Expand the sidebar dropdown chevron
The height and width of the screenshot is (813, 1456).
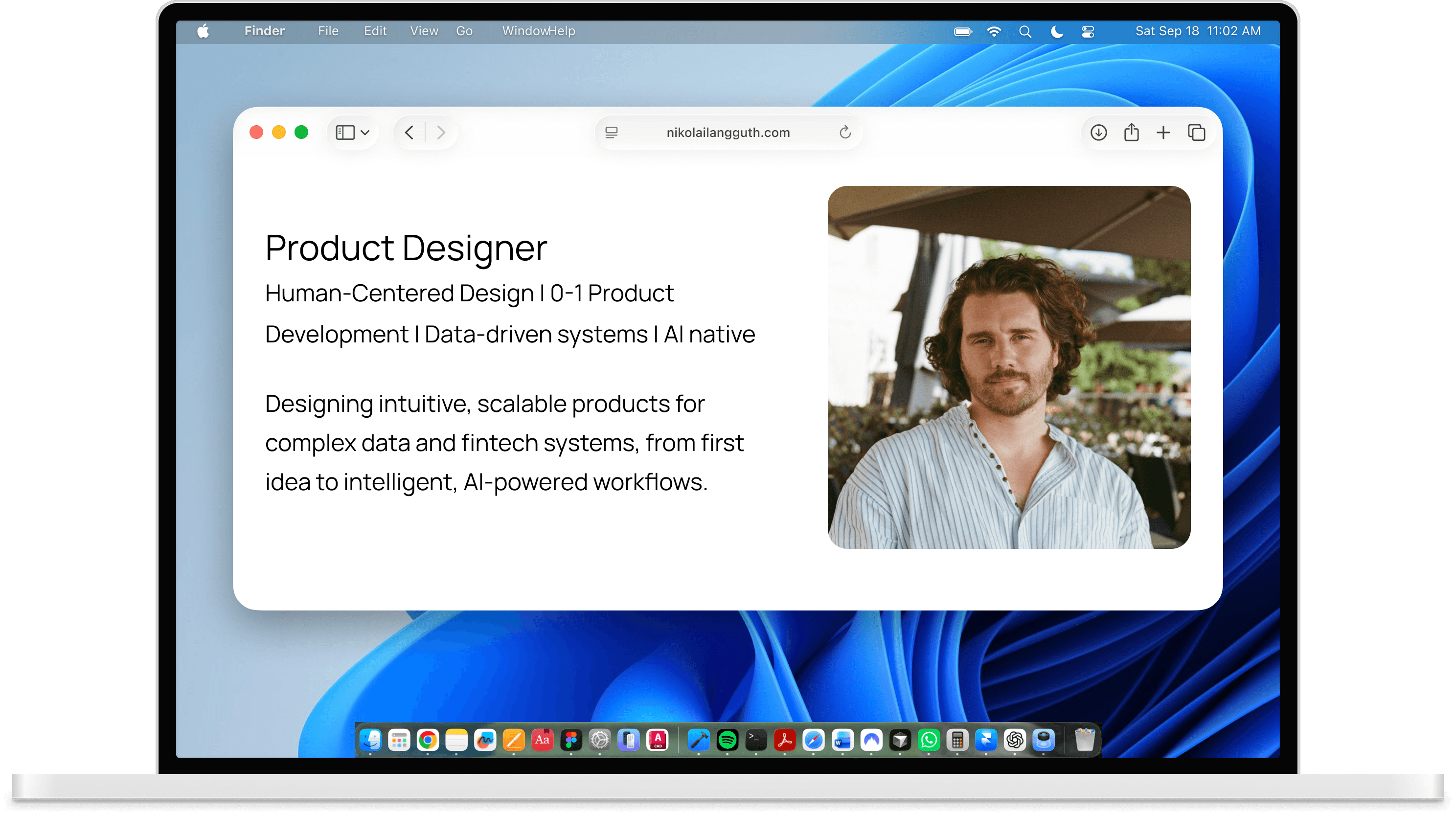click(x=365, y=133)
